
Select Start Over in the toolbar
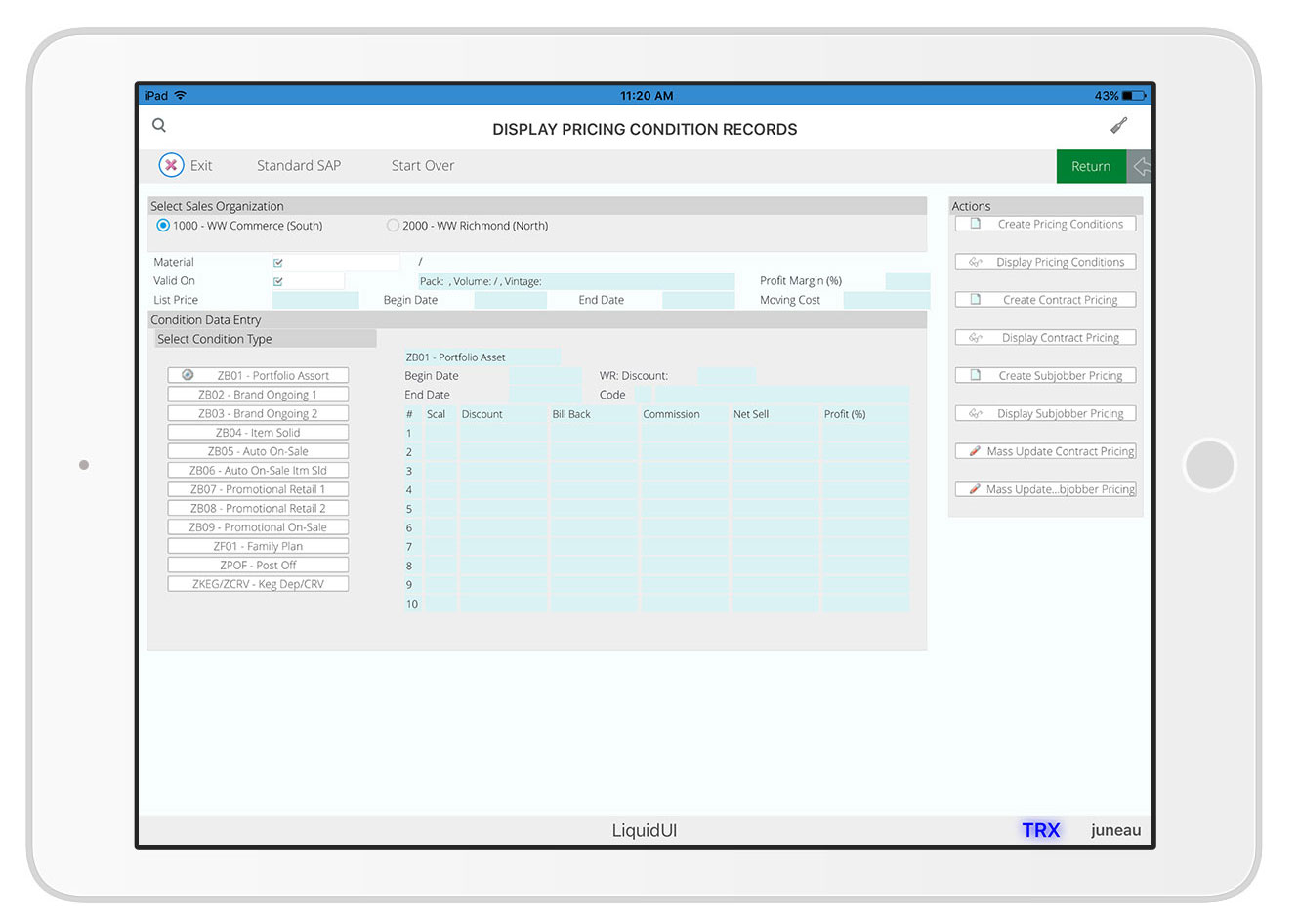click(423, 166)
